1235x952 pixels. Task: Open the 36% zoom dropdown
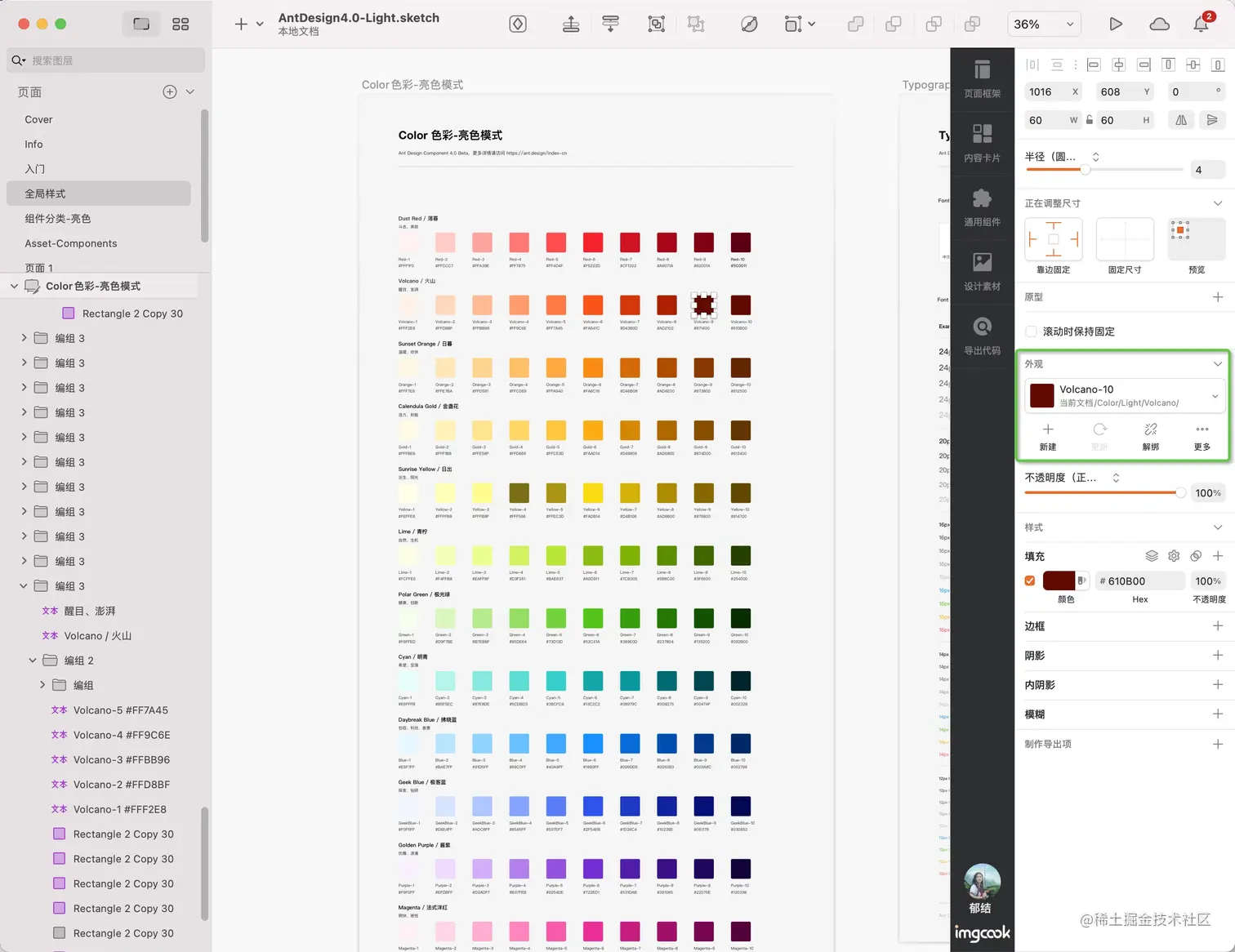tap(1045, 24)
